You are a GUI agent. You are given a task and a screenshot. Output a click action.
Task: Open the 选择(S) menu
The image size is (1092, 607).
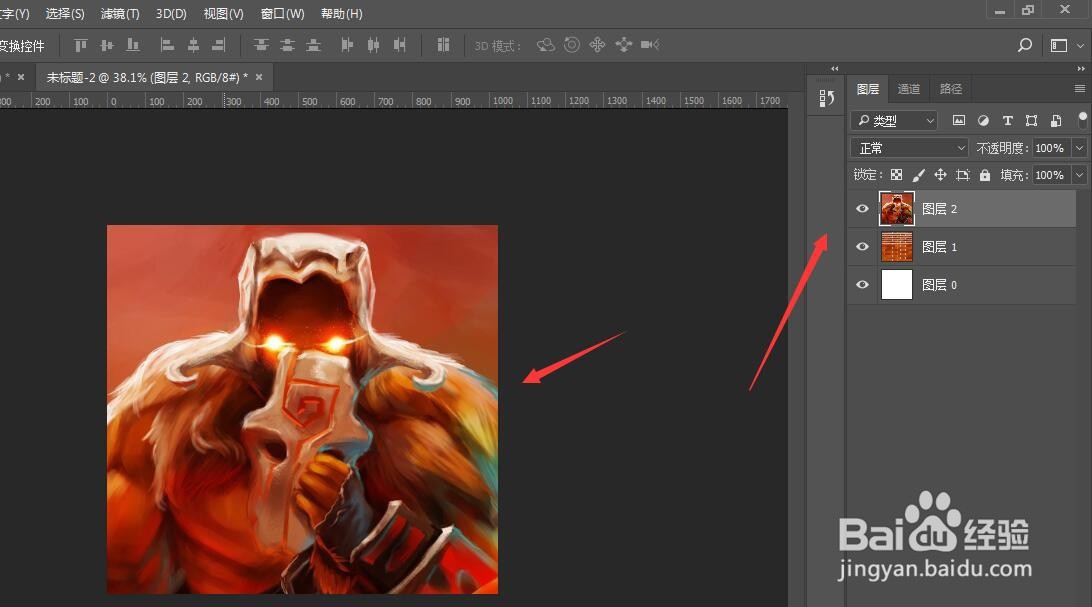click(x=65, y=14)
